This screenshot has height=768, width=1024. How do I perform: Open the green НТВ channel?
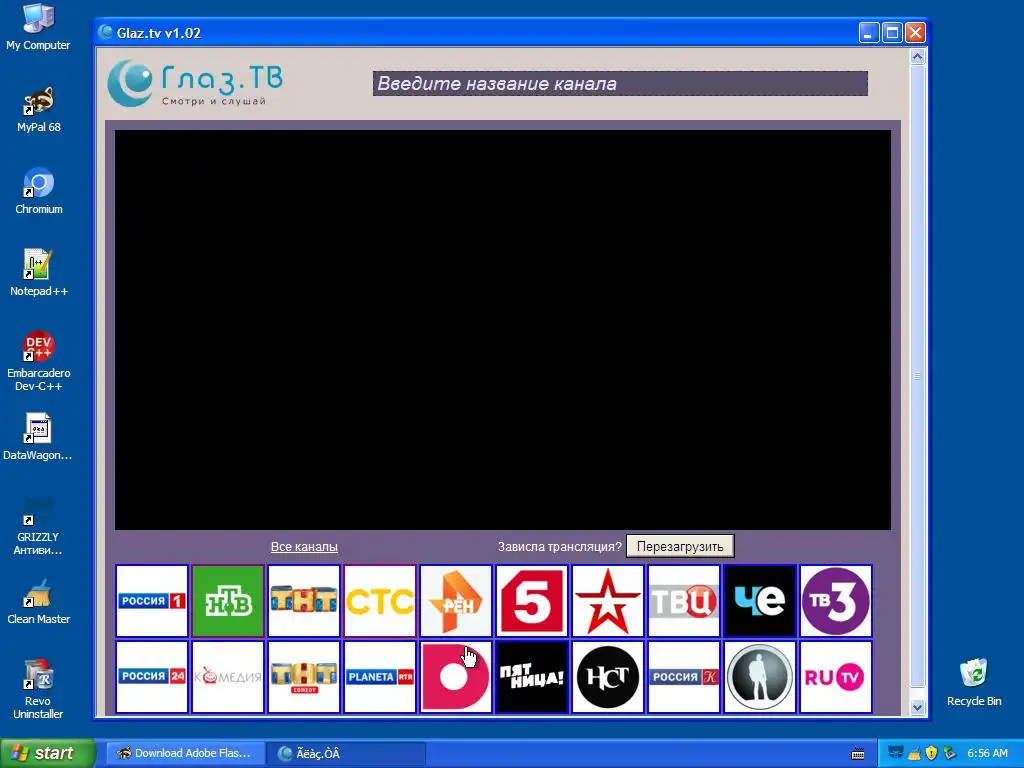pos(228,601)
